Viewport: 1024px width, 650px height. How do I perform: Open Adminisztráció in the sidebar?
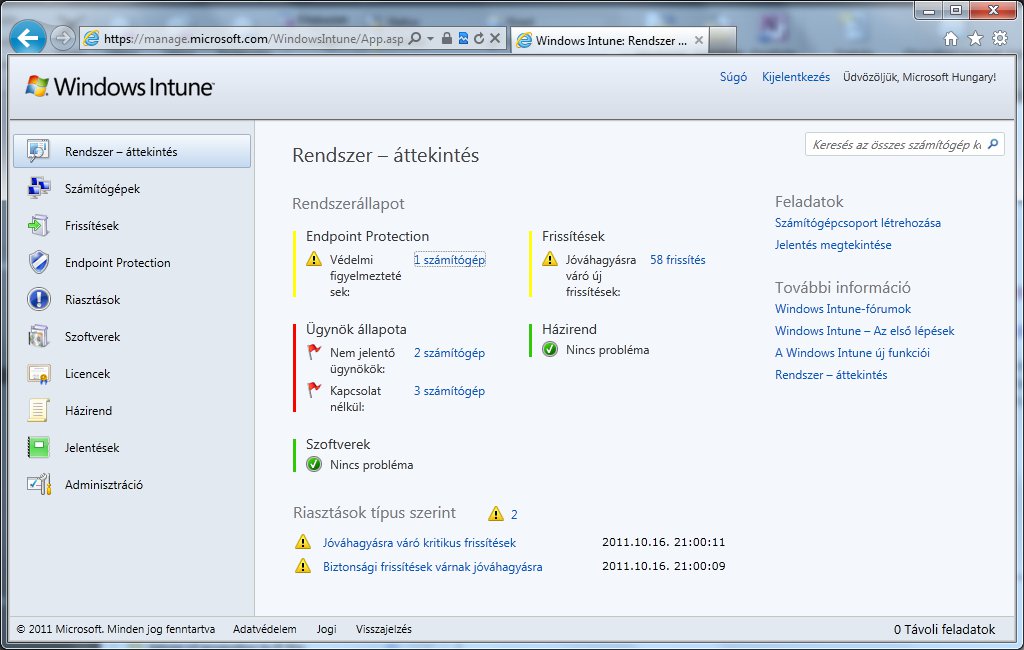tap(132, 485)
